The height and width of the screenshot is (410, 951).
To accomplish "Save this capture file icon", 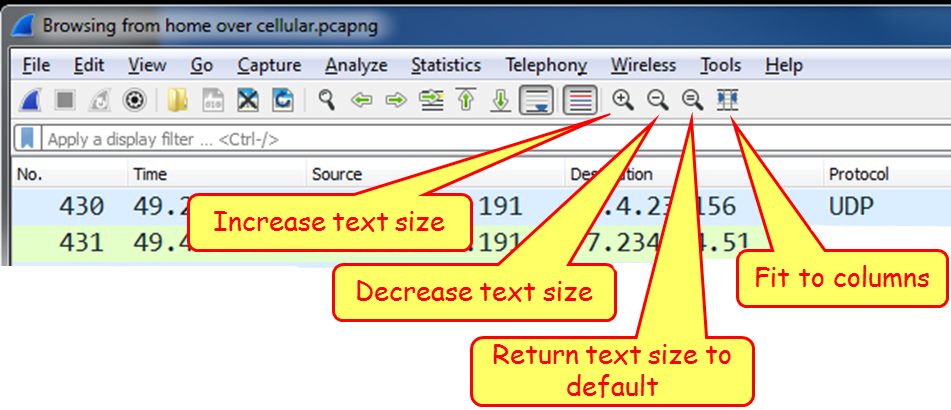I will 213,100.
